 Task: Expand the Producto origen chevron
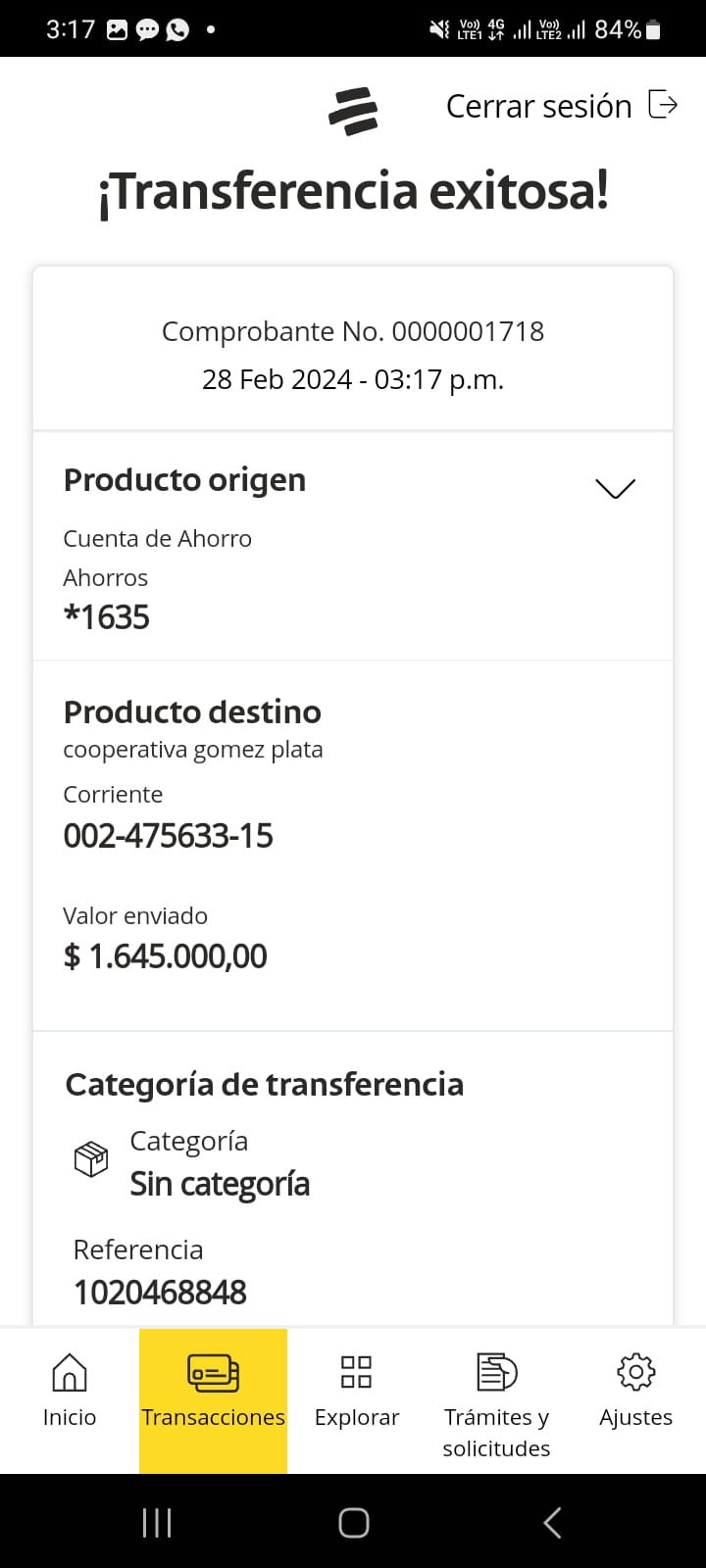616,488
